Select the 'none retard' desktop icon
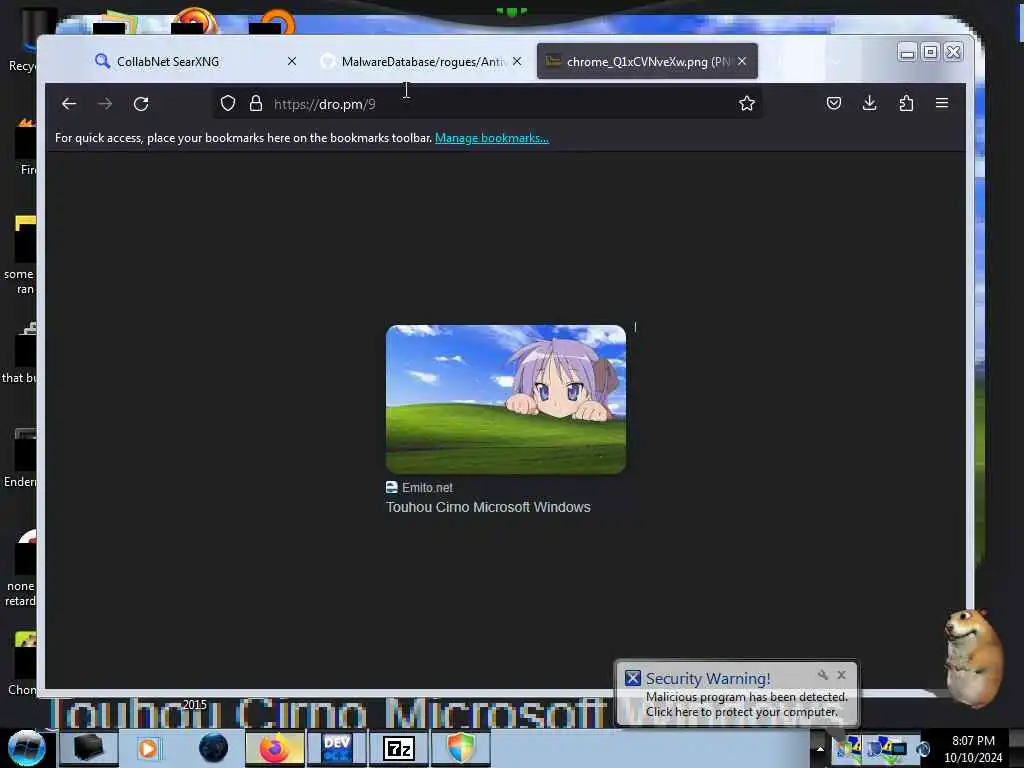This screenshot has height=768, width=1024. point(21,568)
